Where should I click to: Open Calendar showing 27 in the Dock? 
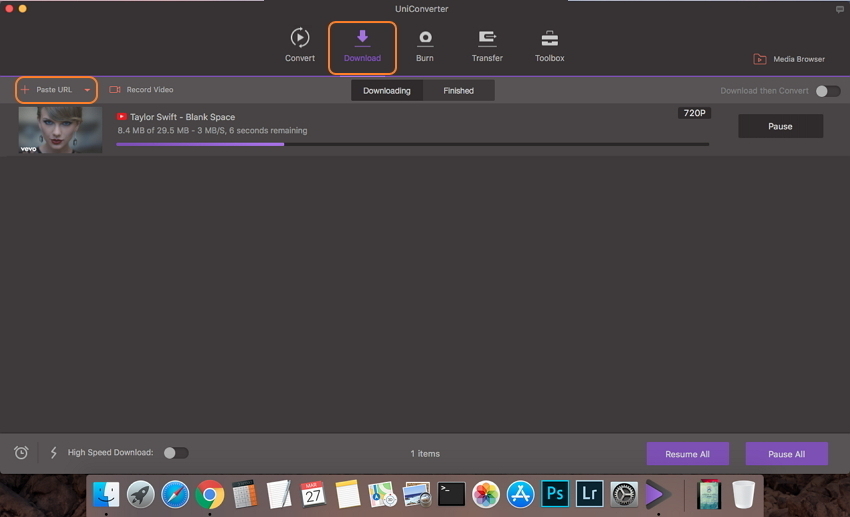[313, 494]
